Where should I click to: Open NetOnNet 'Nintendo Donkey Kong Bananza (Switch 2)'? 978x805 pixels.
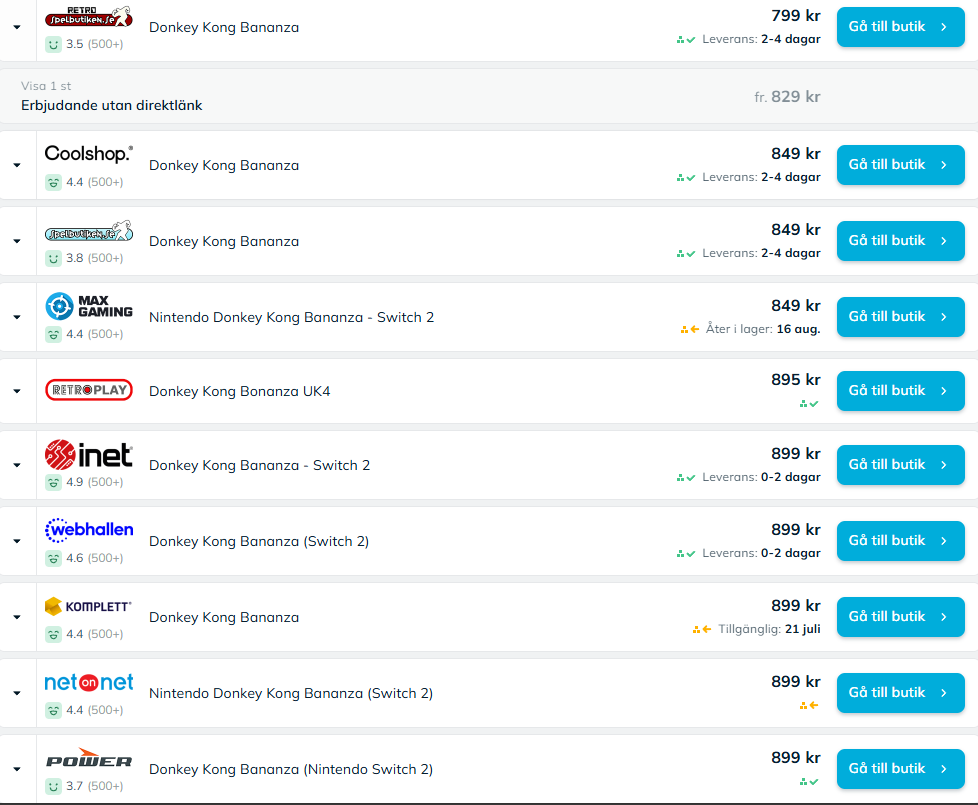coord(291,693)
